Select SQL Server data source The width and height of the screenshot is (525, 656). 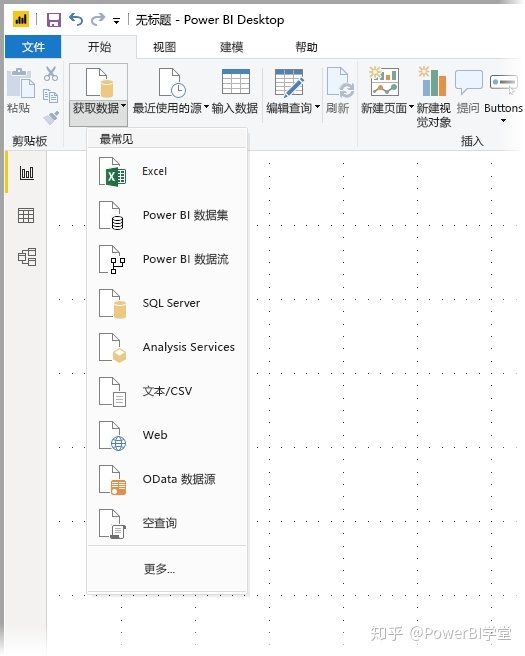[x=167, y=303]
